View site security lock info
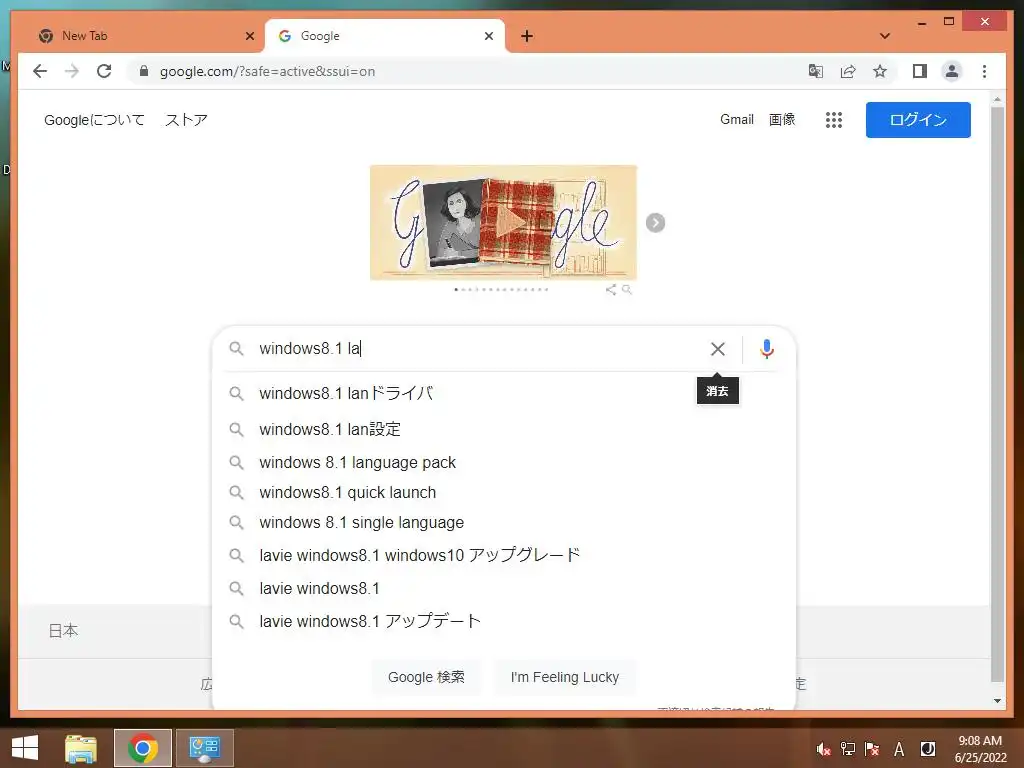Image resolution: width=1024 pixels, height=768 pixels. [x=144, y=71]
